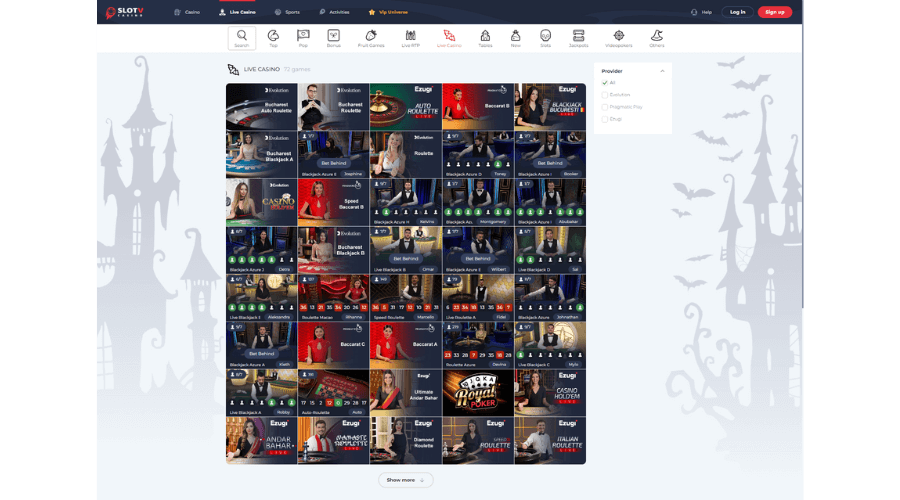
Task: Open Roulette Azure table thumbnail
Action: click(x=478, y=345)
